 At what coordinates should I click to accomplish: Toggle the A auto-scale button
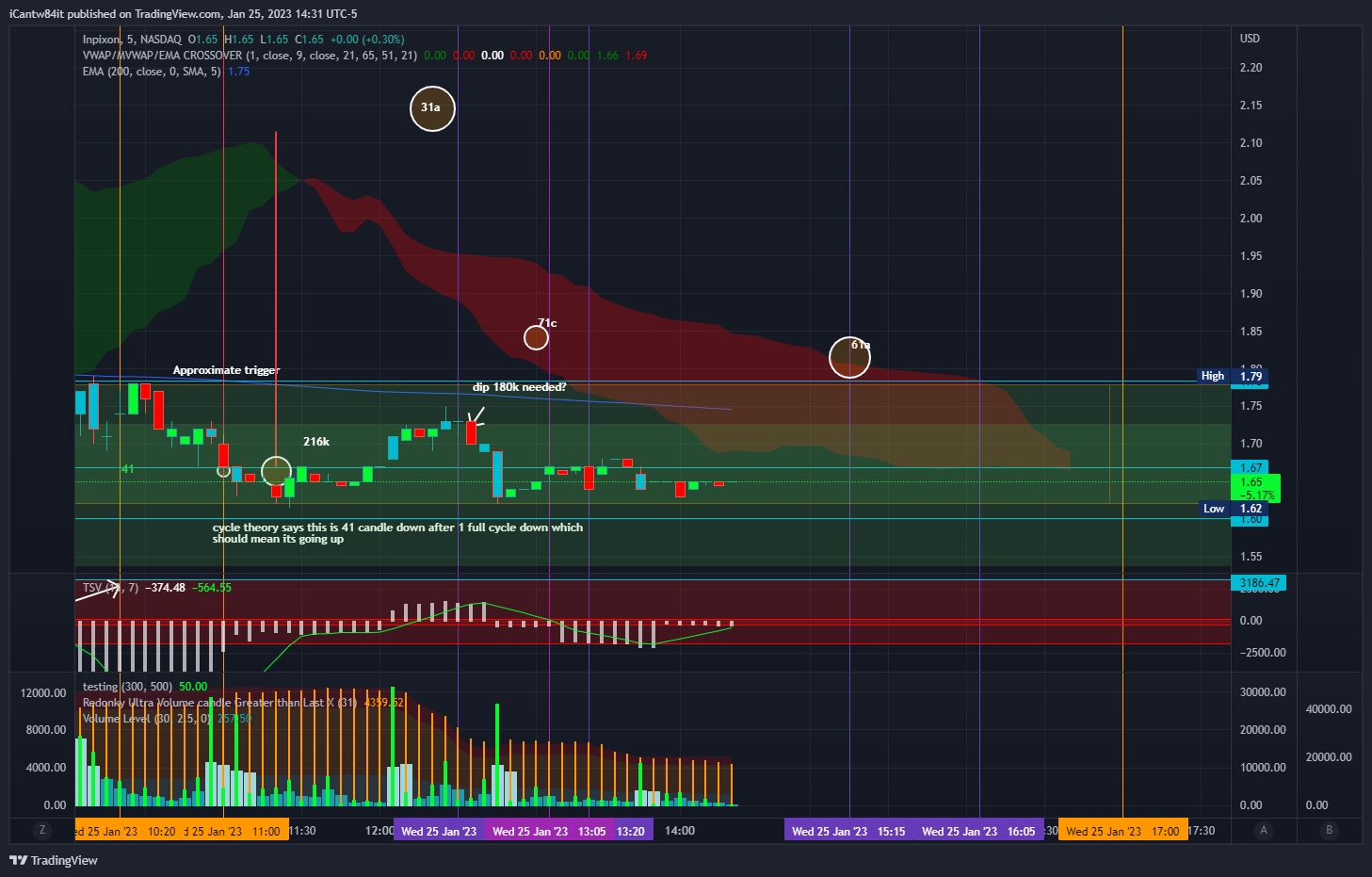pyautogui.click(x=1264, y=830)
